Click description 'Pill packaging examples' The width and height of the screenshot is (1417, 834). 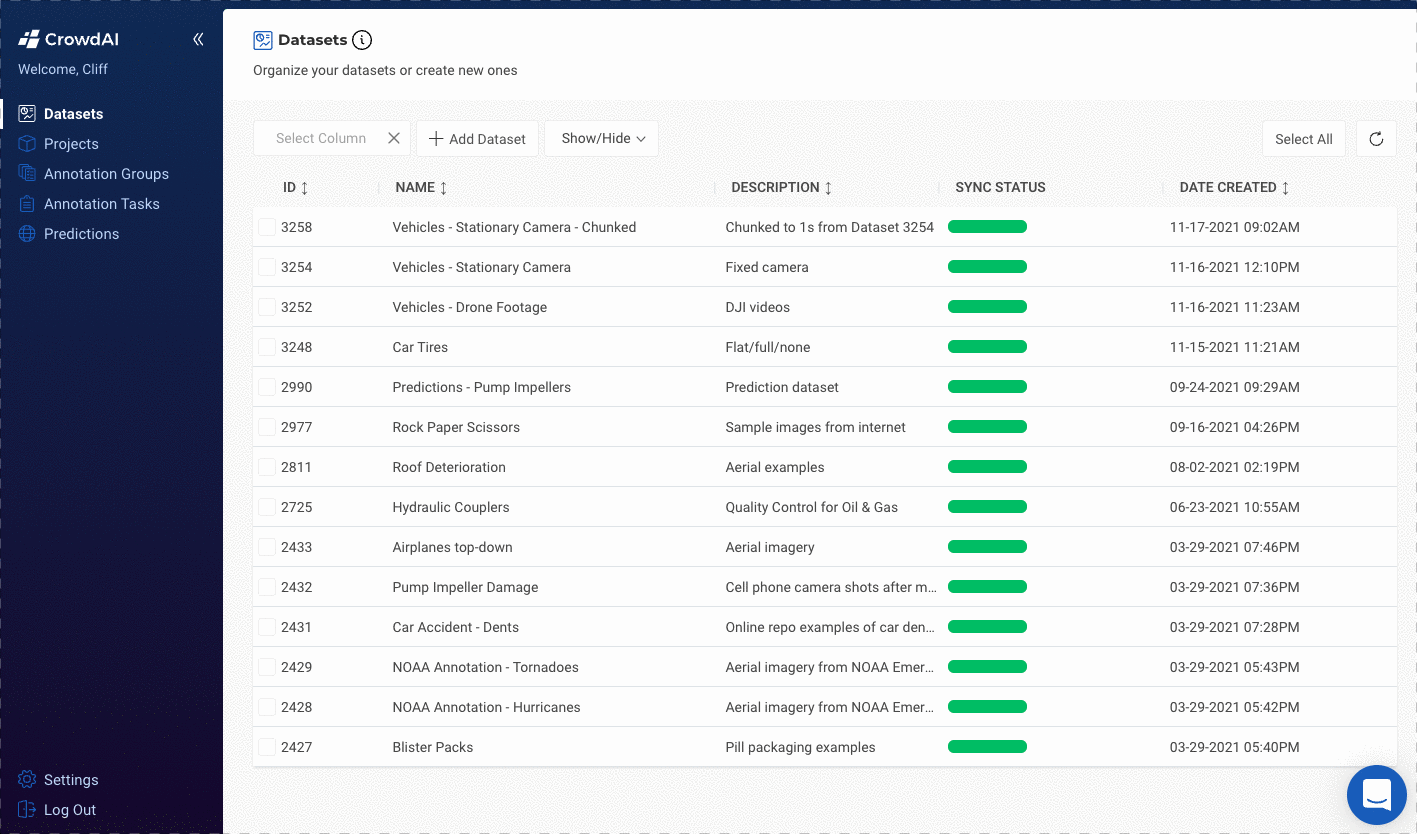coord(800,747)
